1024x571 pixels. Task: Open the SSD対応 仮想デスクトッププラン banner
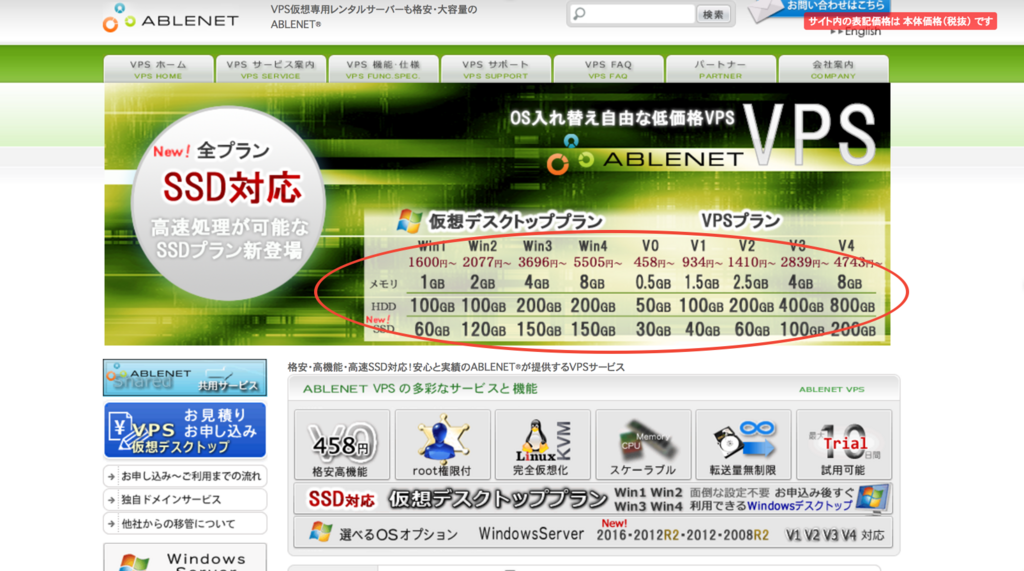[x=593, y=499]
